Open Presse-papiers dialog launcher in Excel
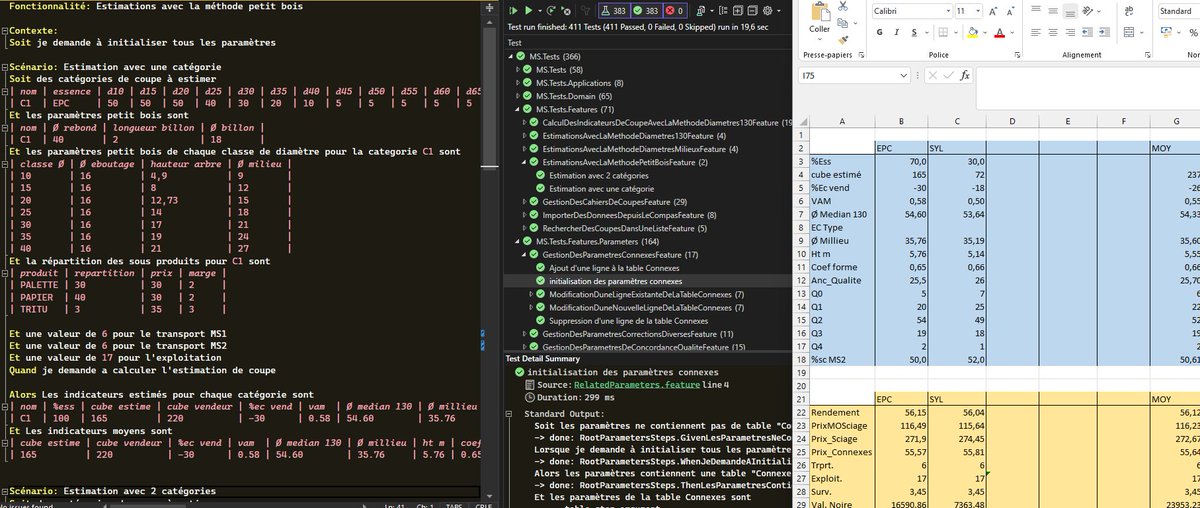The height and width of the screenshot is (508, 1200). [861, 55]
